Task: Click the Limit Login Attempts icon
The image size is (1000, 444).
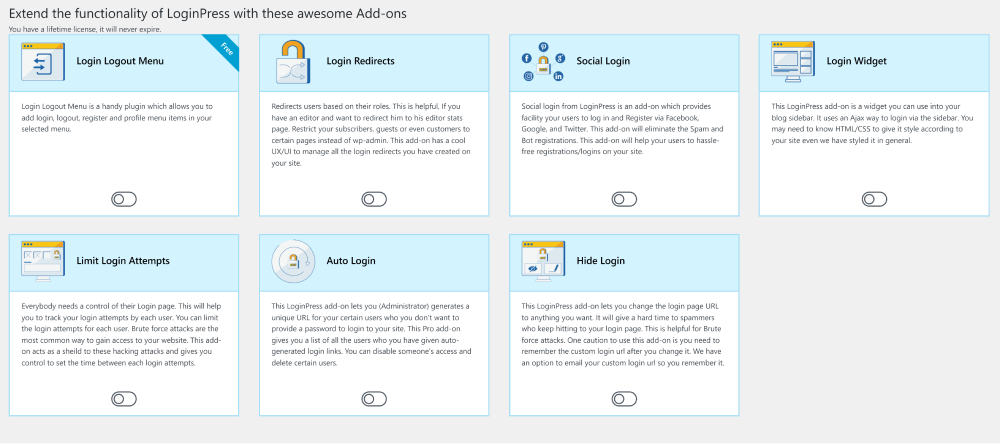Action: pos(43,262)
